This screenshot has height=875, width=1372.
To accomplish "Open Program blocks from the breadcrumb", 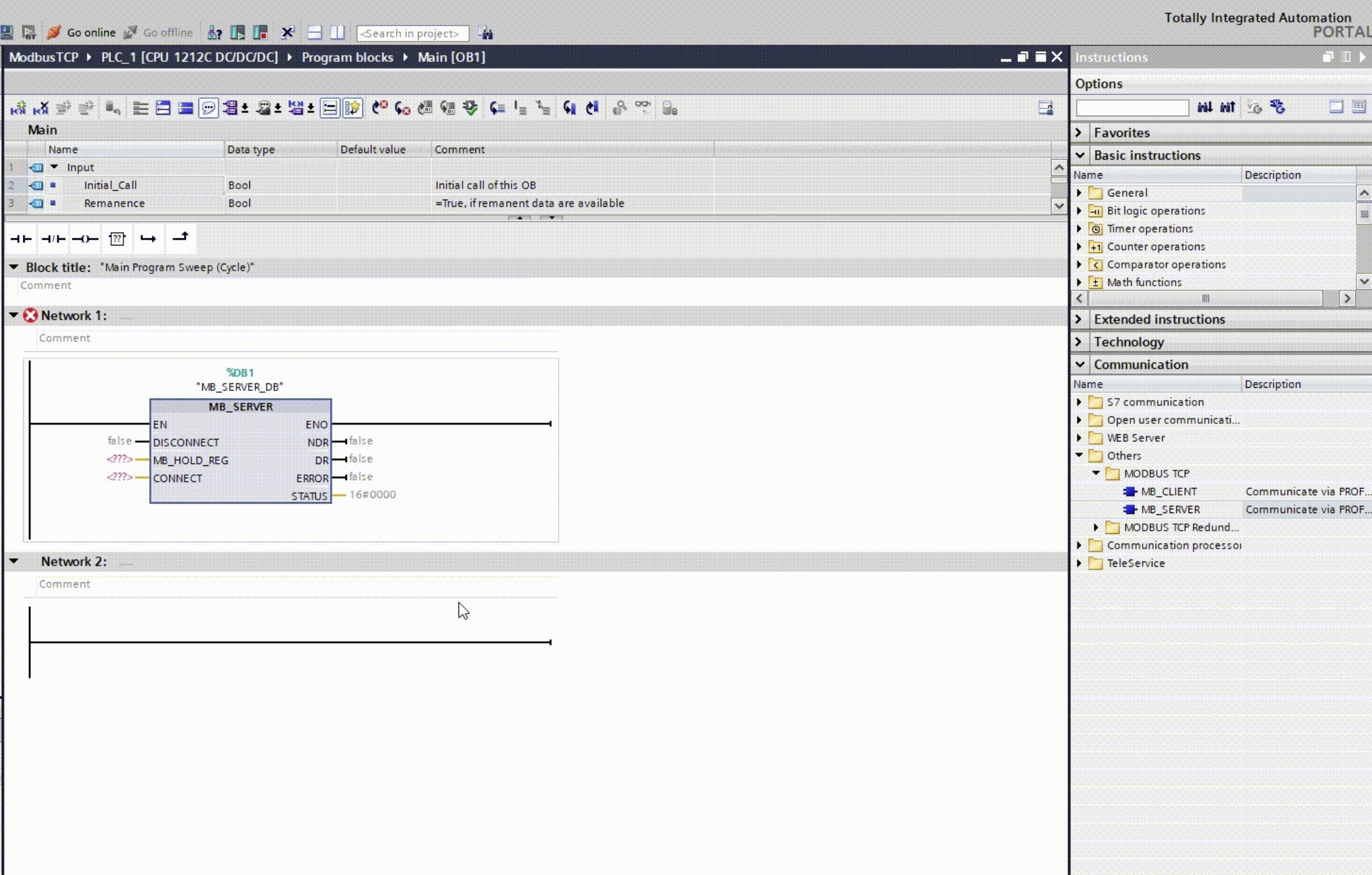I will (348, 57).
